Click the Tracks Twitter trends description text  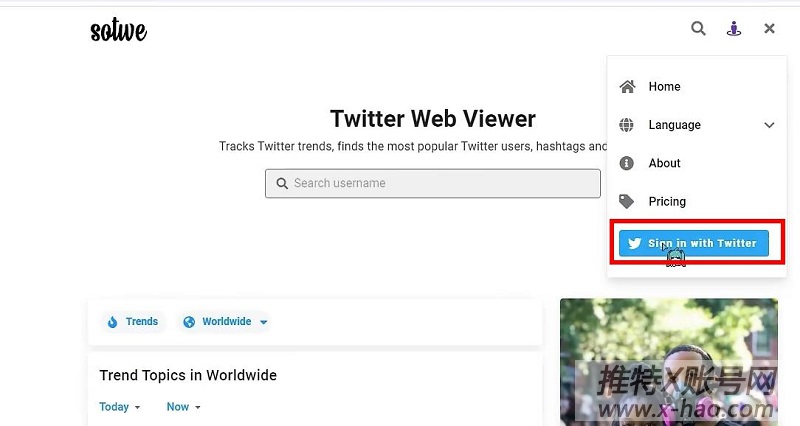[x=413, y=146]
